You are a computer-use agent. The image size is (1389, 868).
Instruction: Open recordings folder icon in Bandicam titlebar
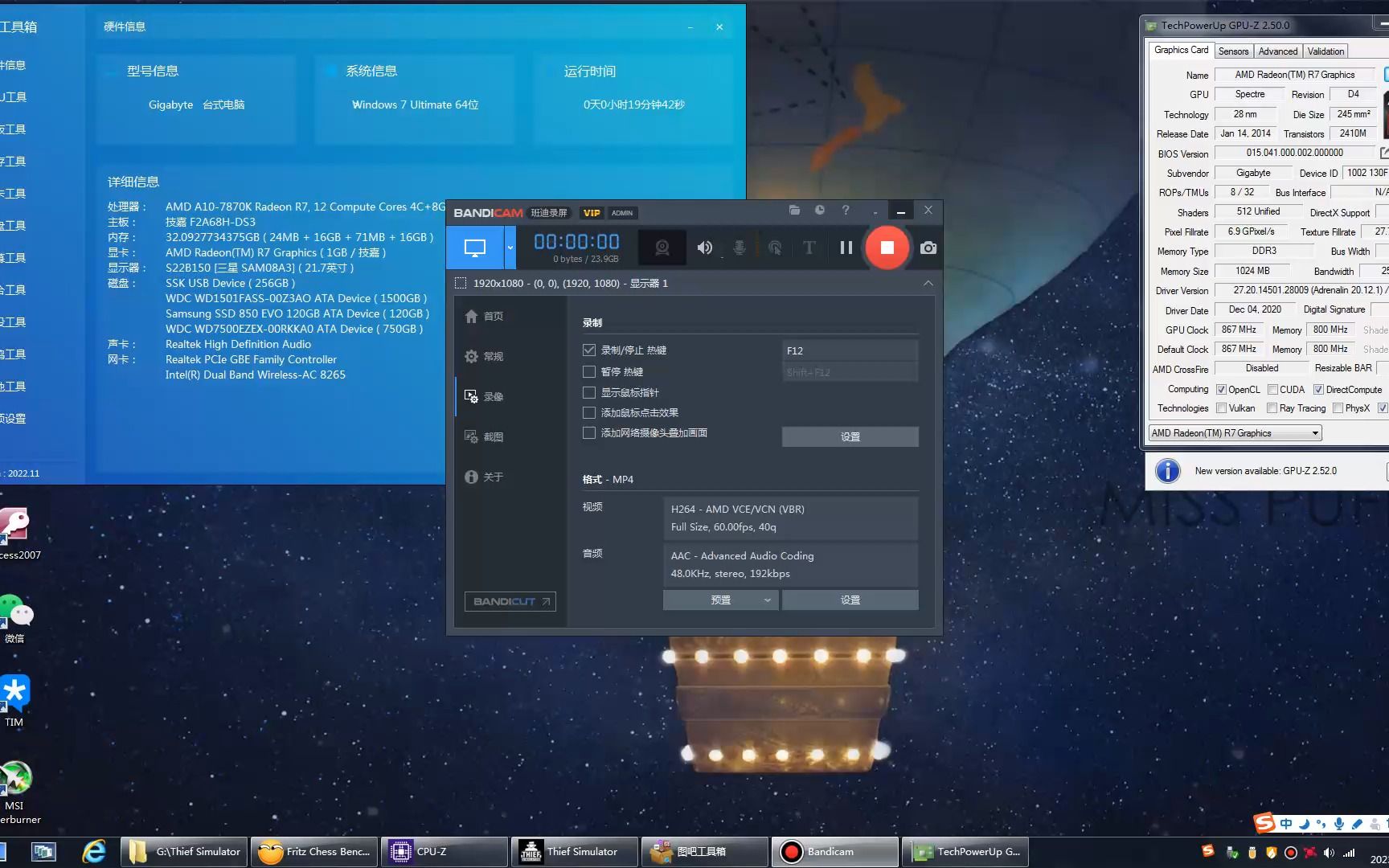[x=794, y=210]
